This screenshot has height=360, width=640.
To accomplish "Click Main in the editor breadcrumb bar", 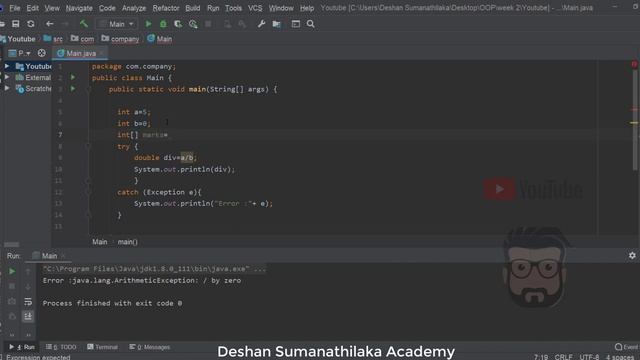I will click(100, 242).
